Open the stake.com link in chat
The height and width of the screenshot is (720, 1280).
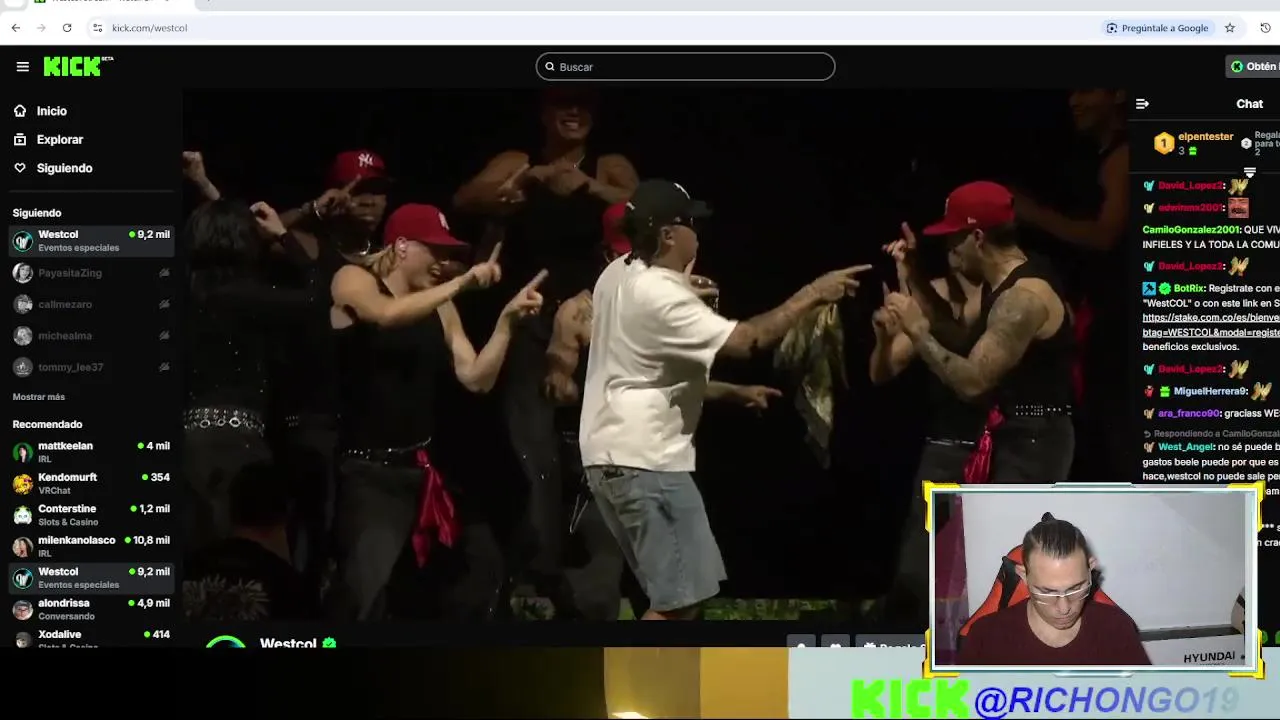pos(1211,325)
